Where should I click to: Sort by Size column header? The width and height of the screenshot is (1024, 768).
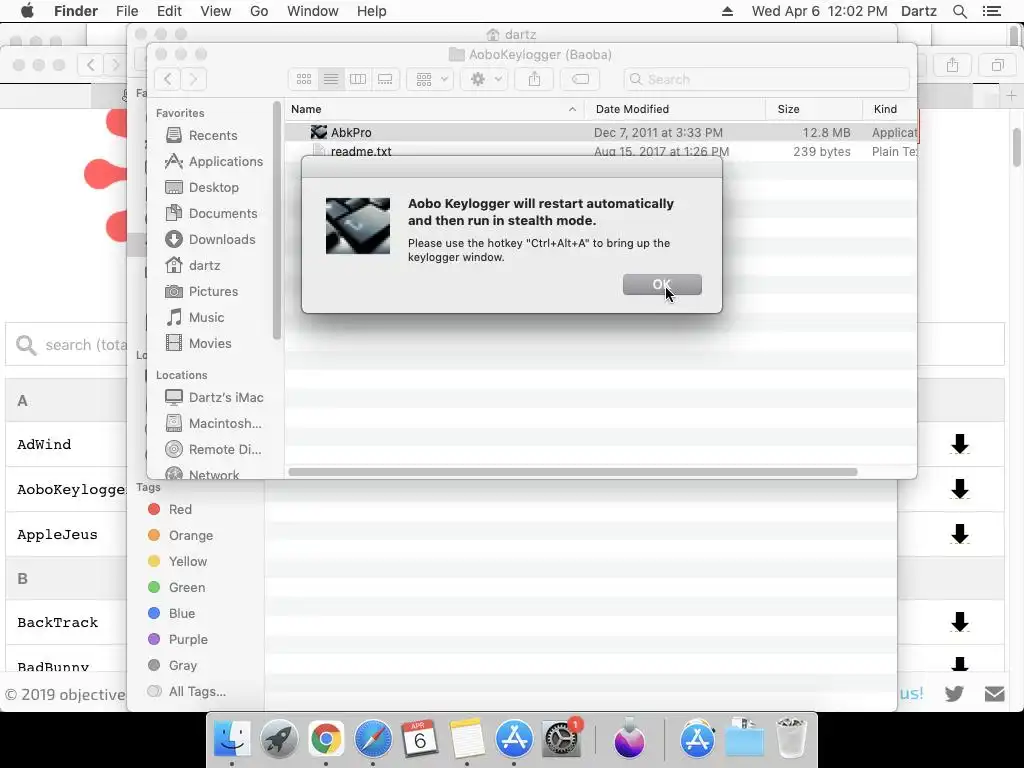[x=814, y=109]
